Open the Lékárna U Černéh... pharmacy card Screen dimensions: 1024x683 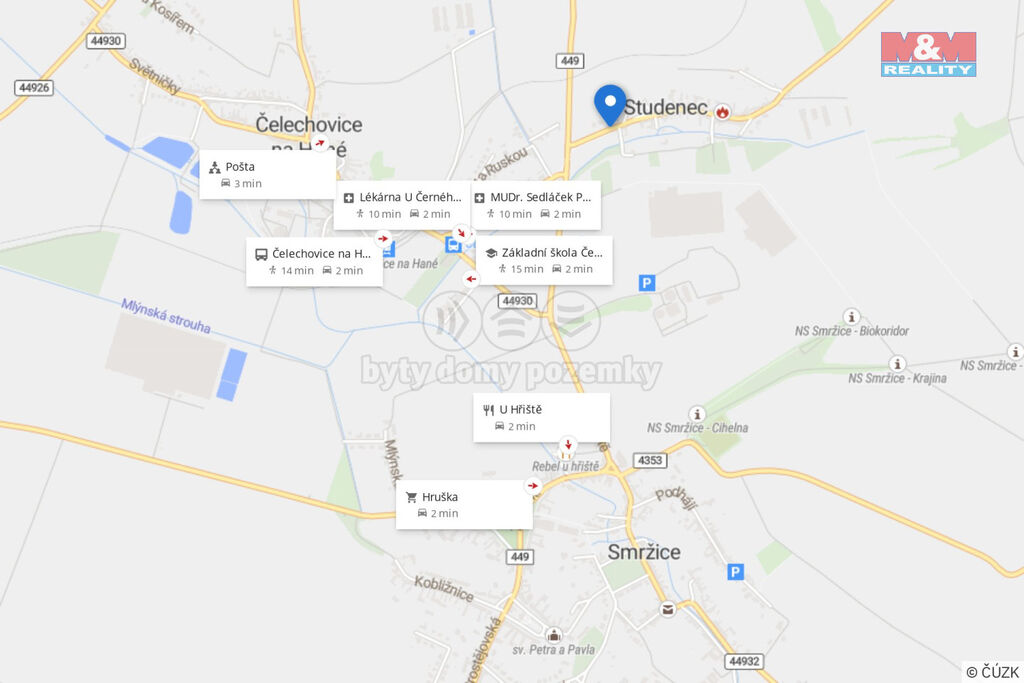click(x=402, y=205)
